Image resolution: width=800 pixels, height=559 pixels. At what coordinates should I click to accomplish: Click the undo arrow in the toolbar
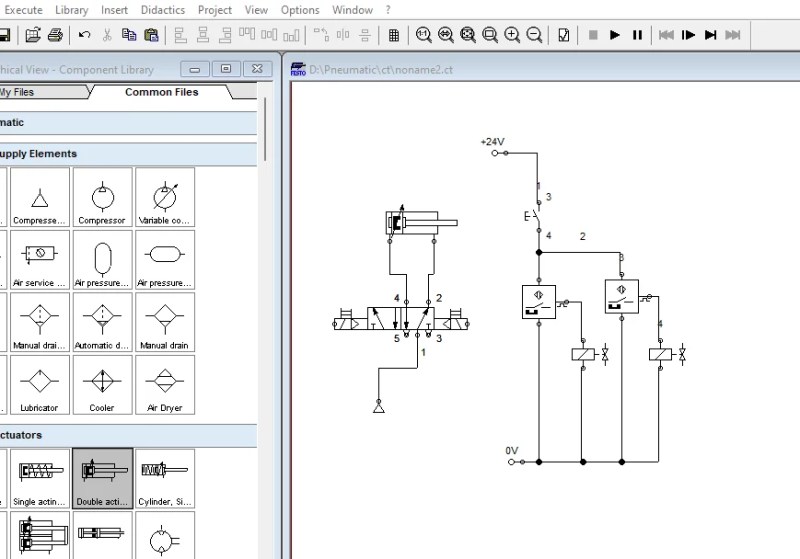(x=85, y=35)
